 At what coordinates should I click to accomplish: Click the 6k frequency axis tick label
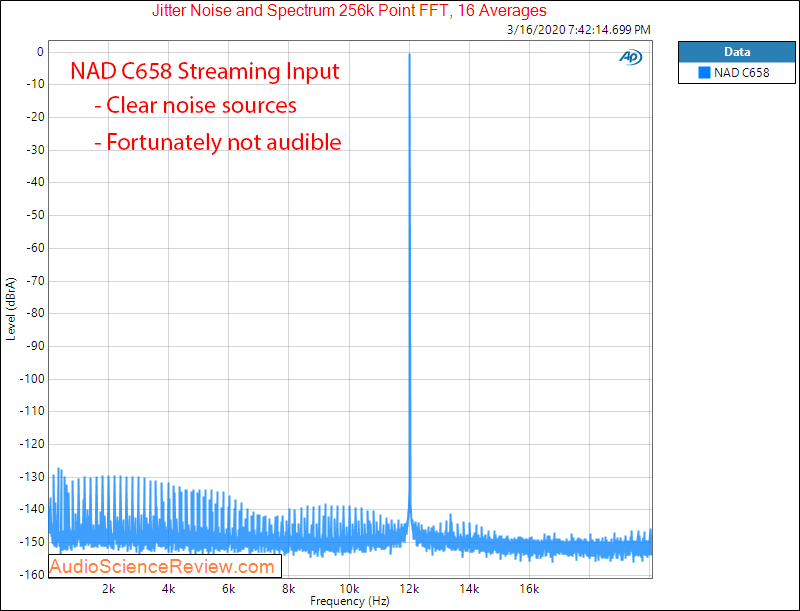(229, 589)
